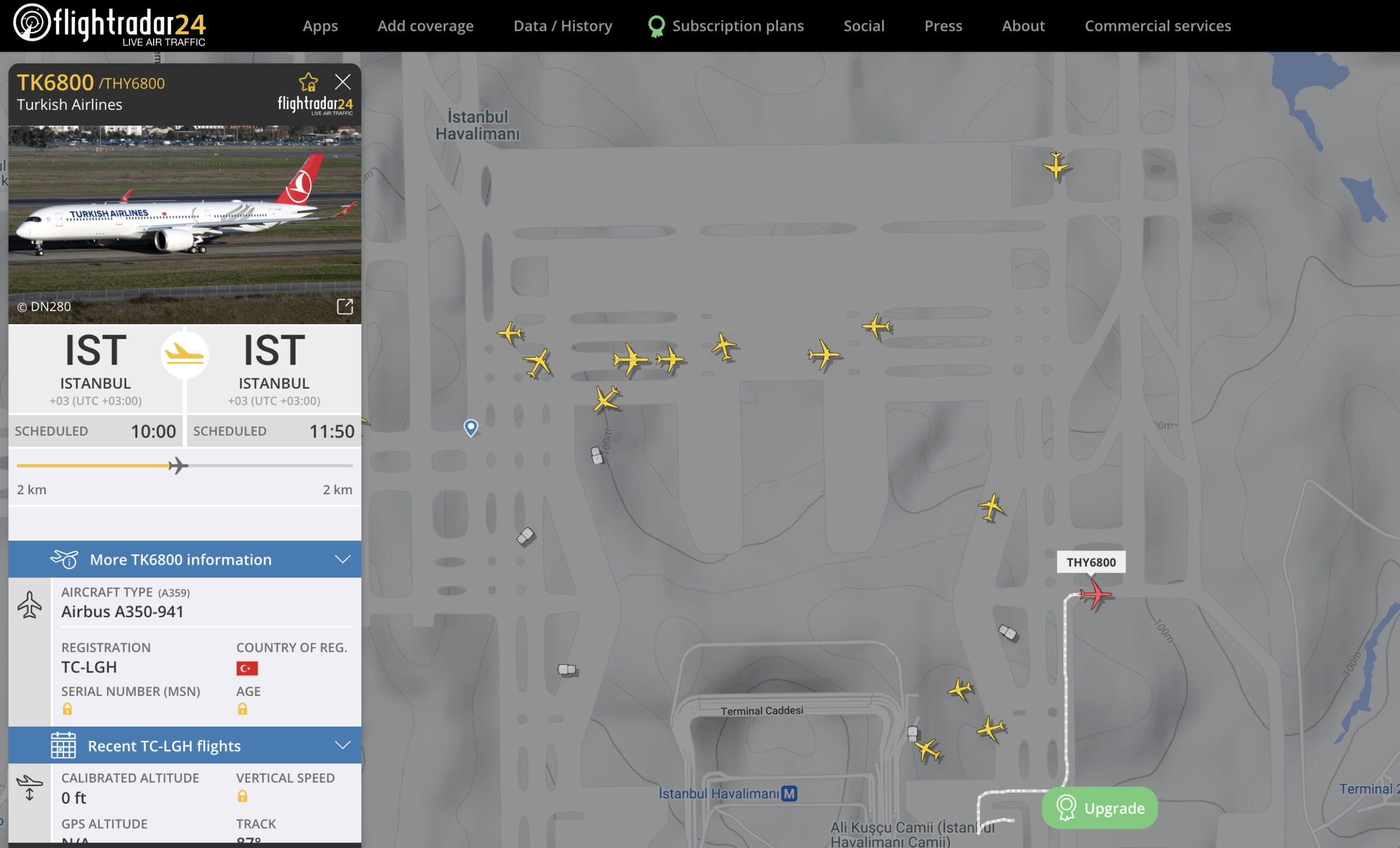Click the blue location pin marker on map
1400x848 pixels.
(x=470, y=427)
